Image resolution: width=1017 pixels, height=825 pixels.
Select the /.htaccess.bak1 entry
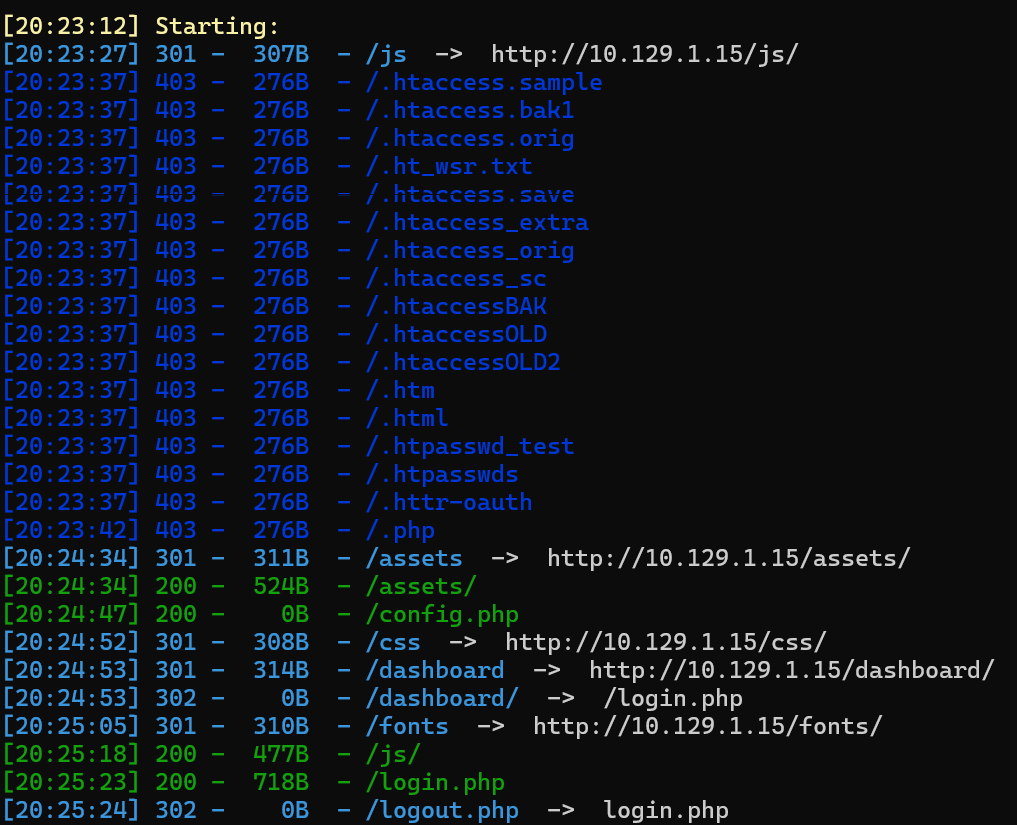pos(470,110)
